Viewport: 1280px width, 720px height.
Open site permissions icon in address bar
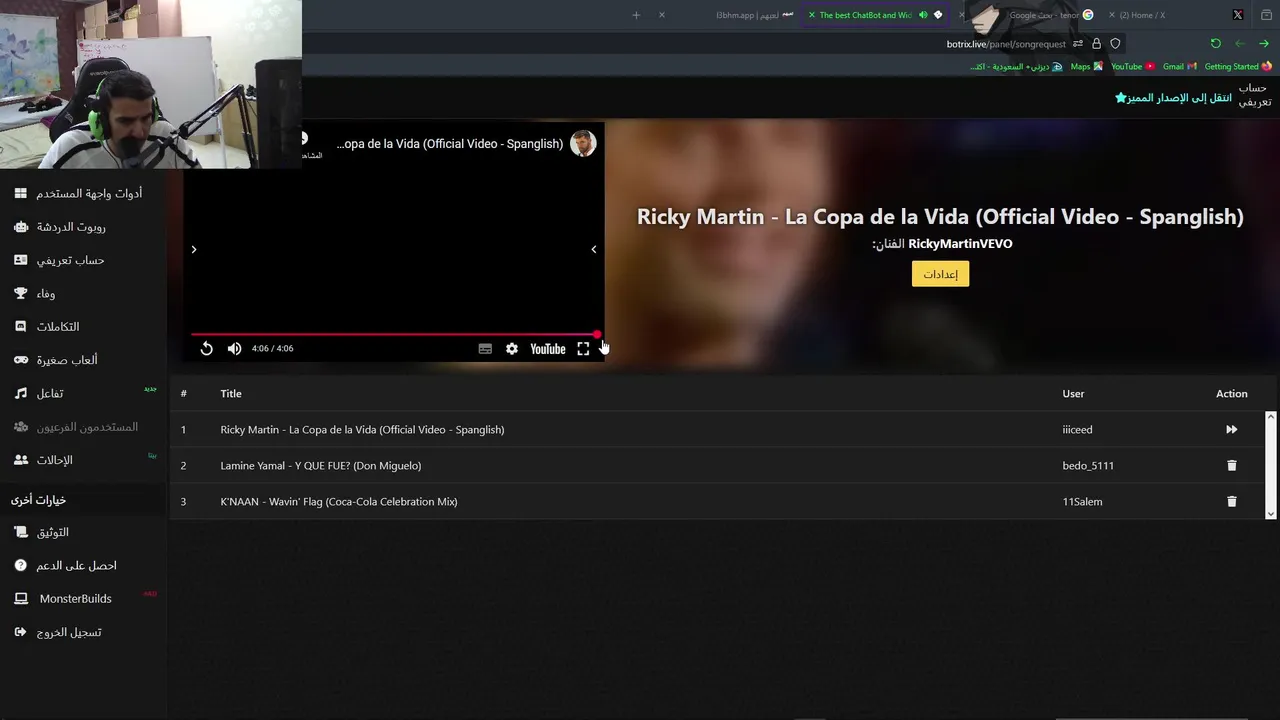[x=1077, y=44]
